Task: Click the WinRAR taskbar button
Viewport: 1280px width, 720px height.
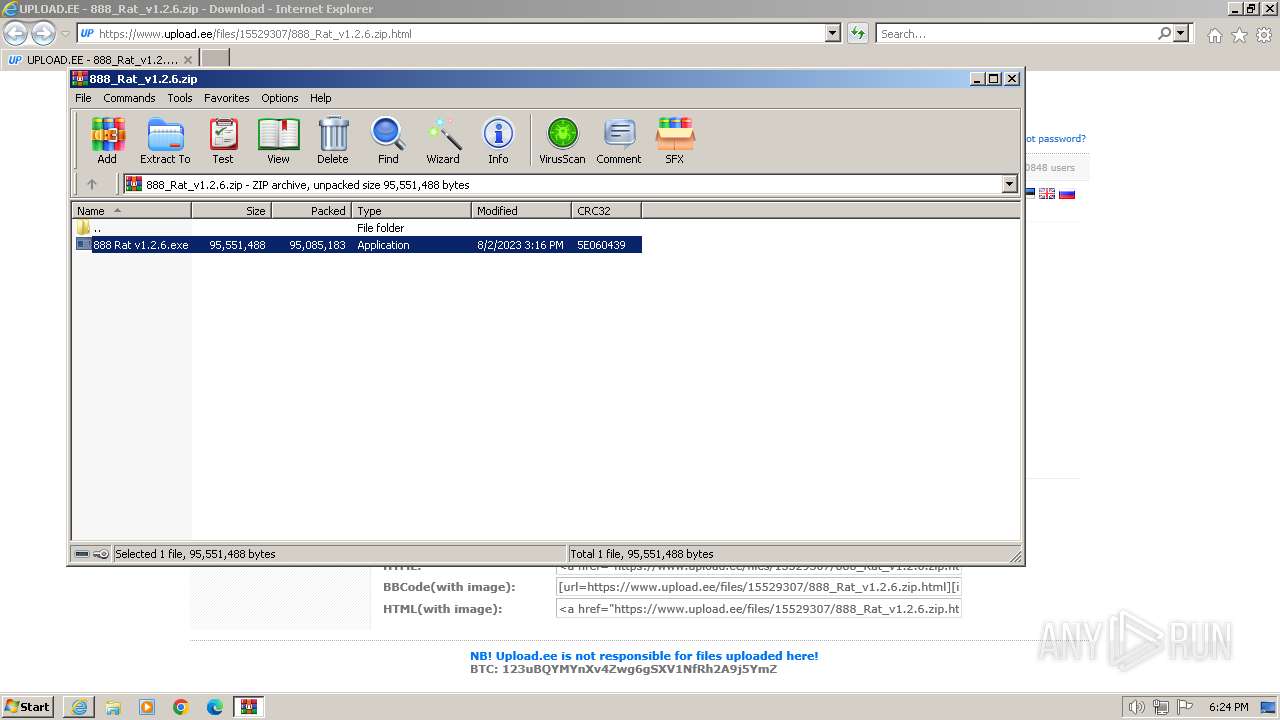Action: (249, 707)
